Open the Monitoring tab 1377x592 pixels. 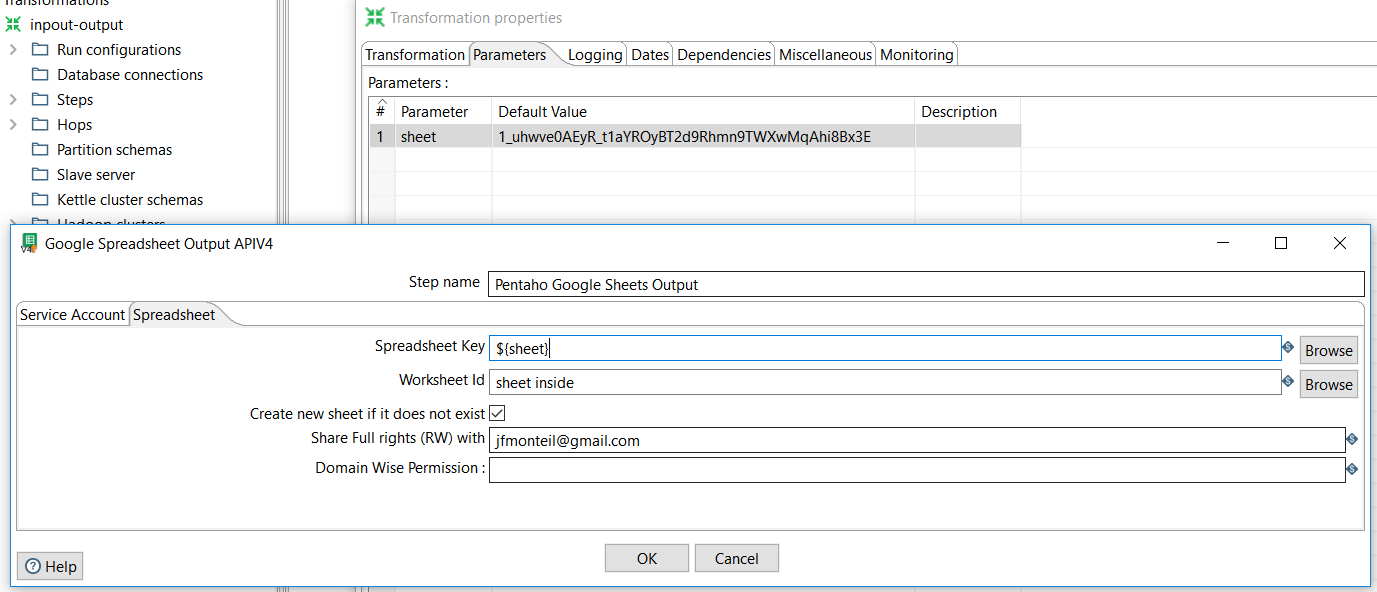[x=917, y=55]
